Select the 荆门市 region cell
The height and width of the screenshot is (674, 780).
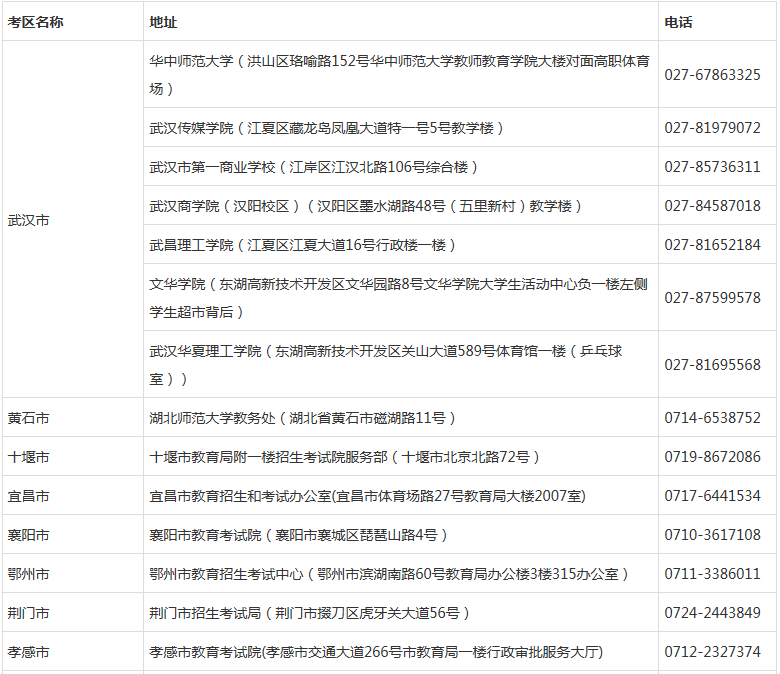pos(73,612)
